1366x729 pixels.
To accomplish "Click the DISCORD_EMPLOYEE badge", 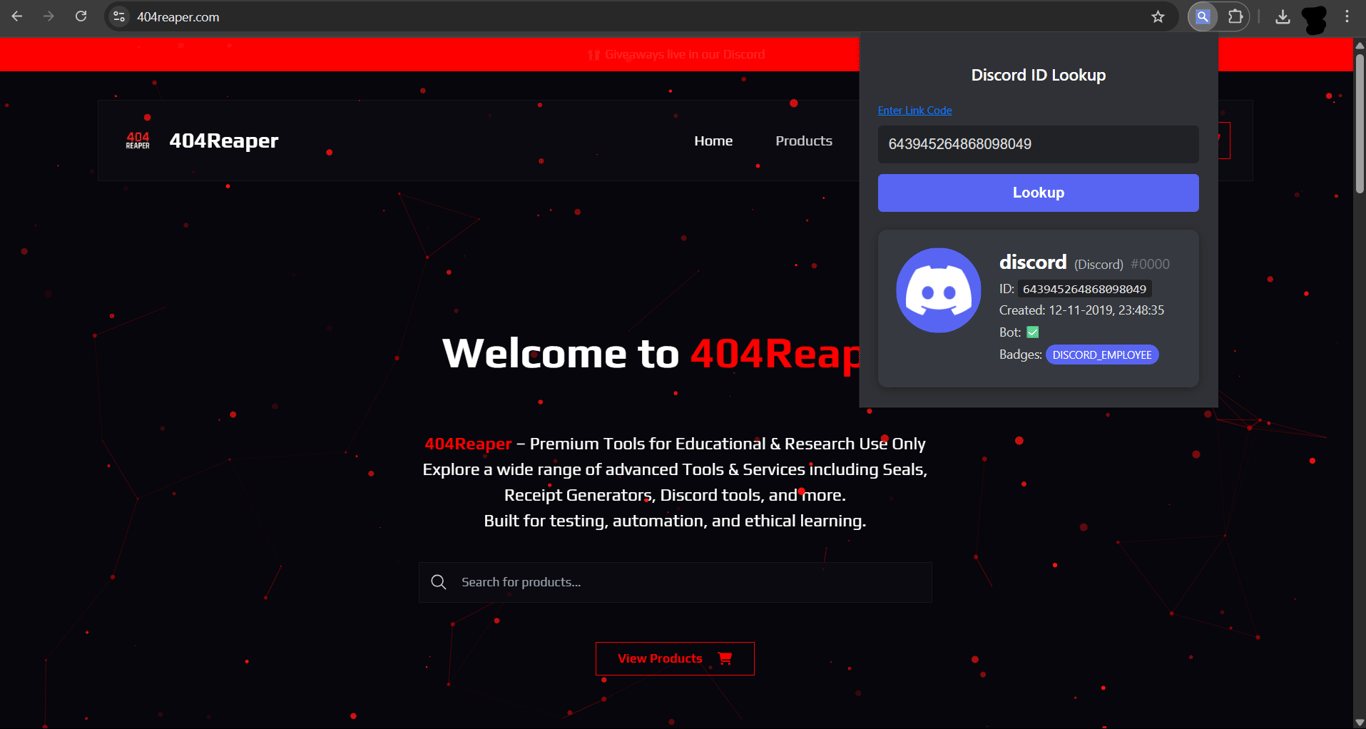I will tap(1102, 355).
